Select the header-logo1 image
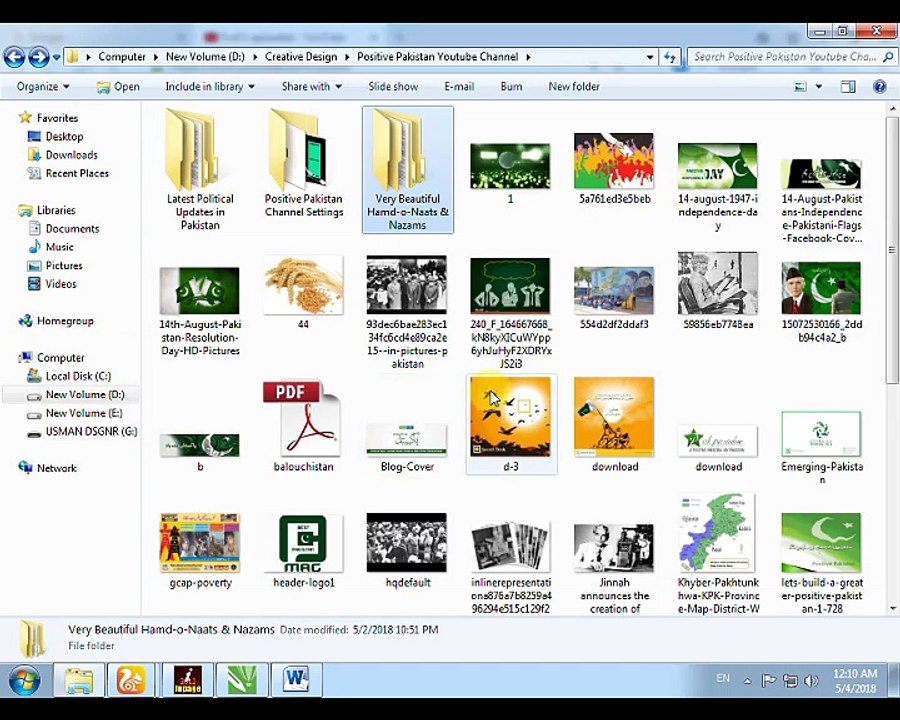The image size is (900, 720). click(304, 551)
